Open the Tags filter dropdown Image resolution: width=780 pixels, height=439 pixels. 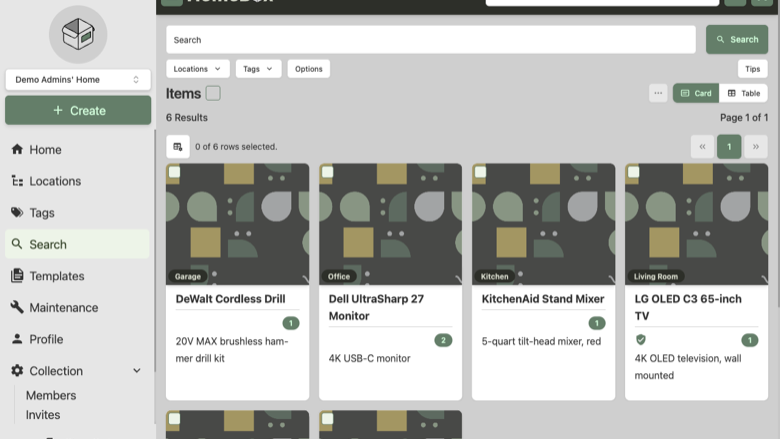(258, 69)
